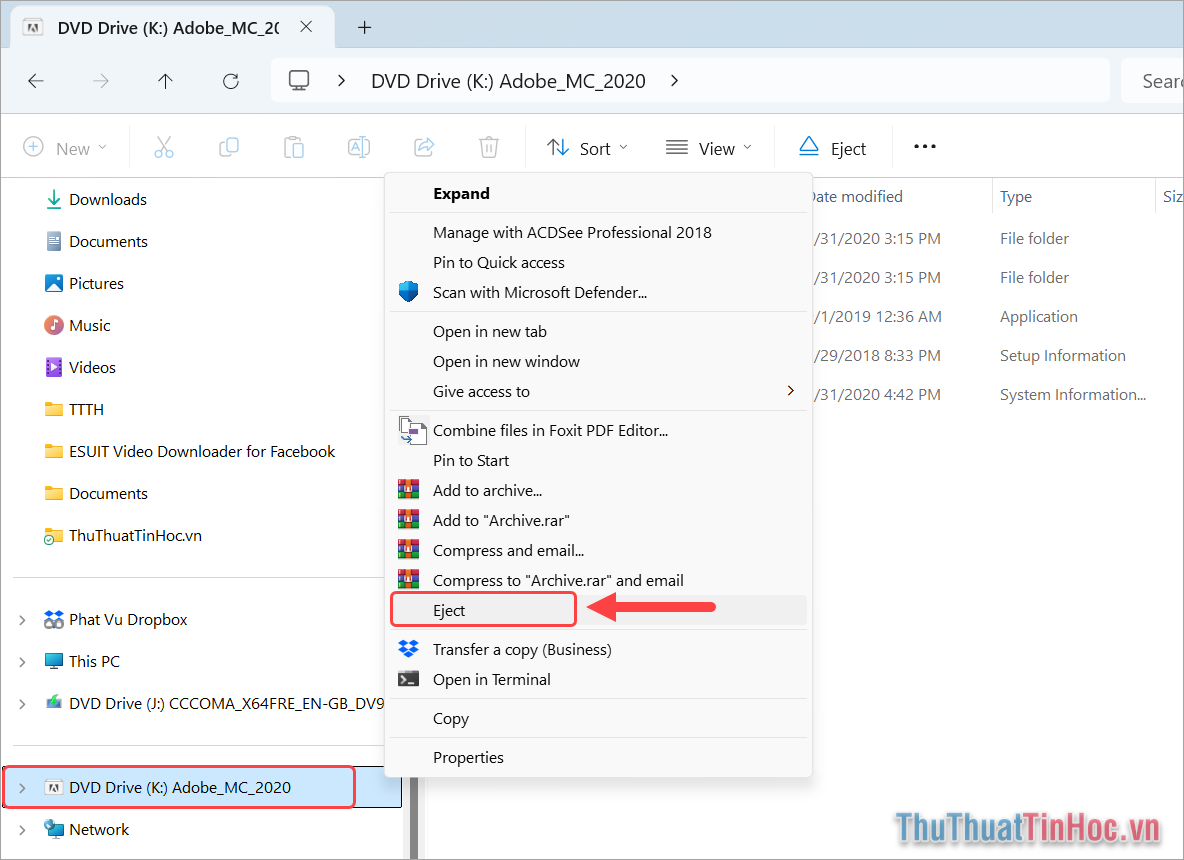The width and height of the screenshot is (1184, 860).
Task: Click the This PC monitor icon in address bar
Action: tap(299, 80)
